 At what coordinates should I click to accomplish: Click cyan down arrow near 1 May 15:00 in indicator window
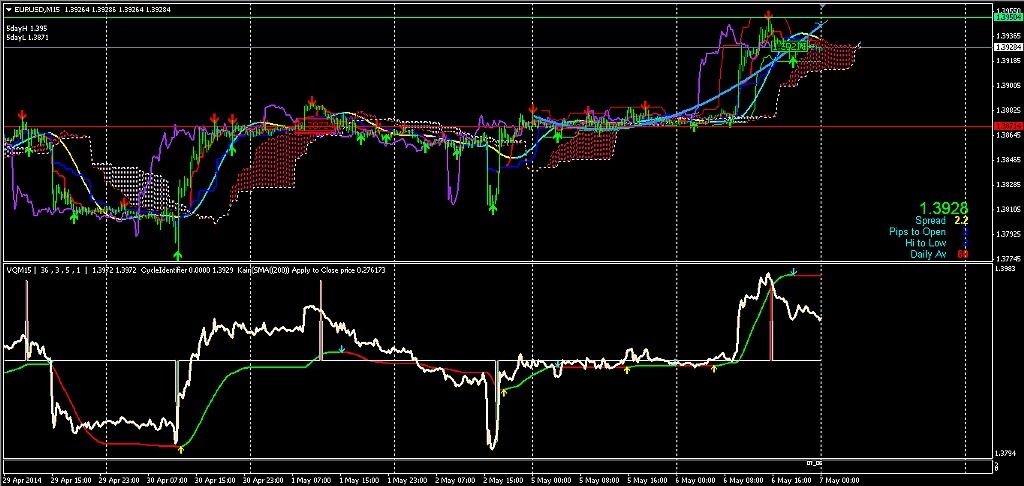coord(342,349)
